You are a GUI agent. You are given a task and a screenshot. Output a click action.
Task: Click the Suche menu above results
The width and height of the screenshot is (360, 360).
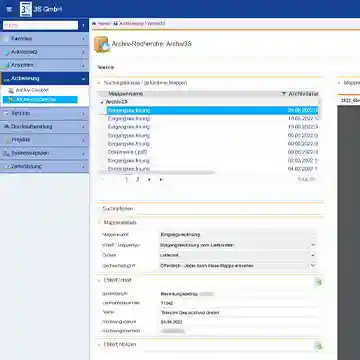(105, 67)
